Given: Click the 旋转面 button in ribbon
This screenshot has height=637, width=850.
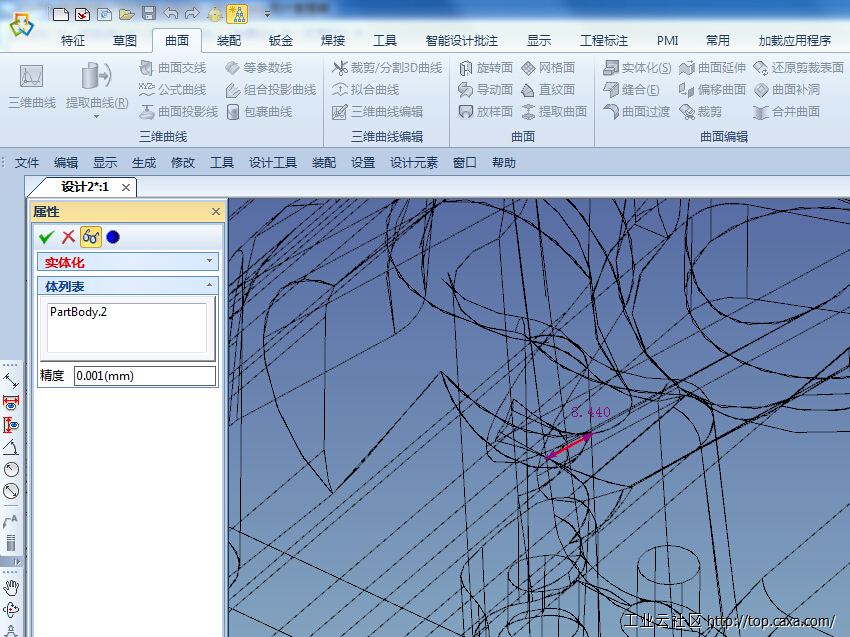Looking at the screenshot, I should pyautogui.click(x=486, y=68).
